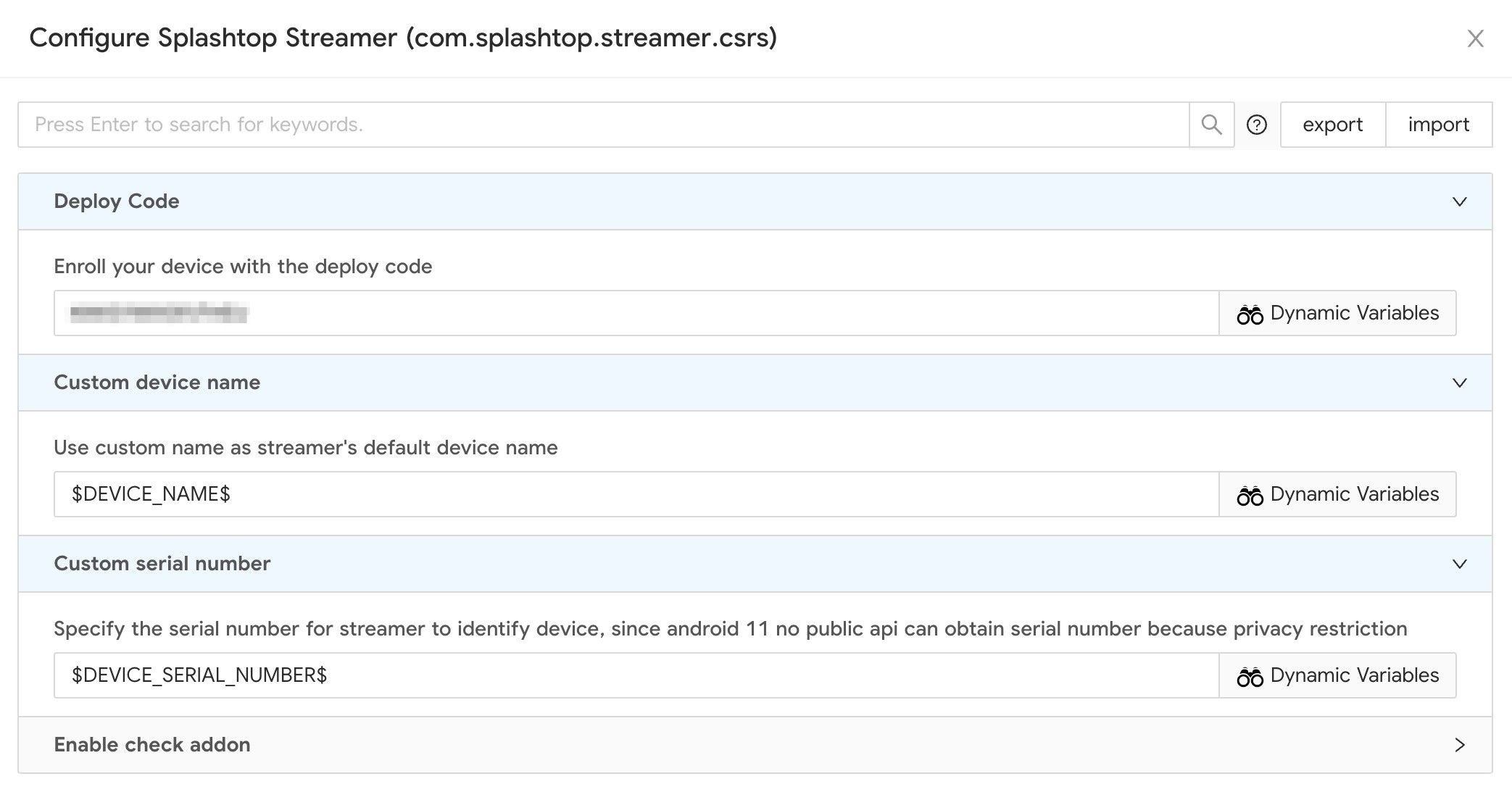Focus the keyword search input field
Viewport: 1512px width, 792px height.
click(604, 125)
